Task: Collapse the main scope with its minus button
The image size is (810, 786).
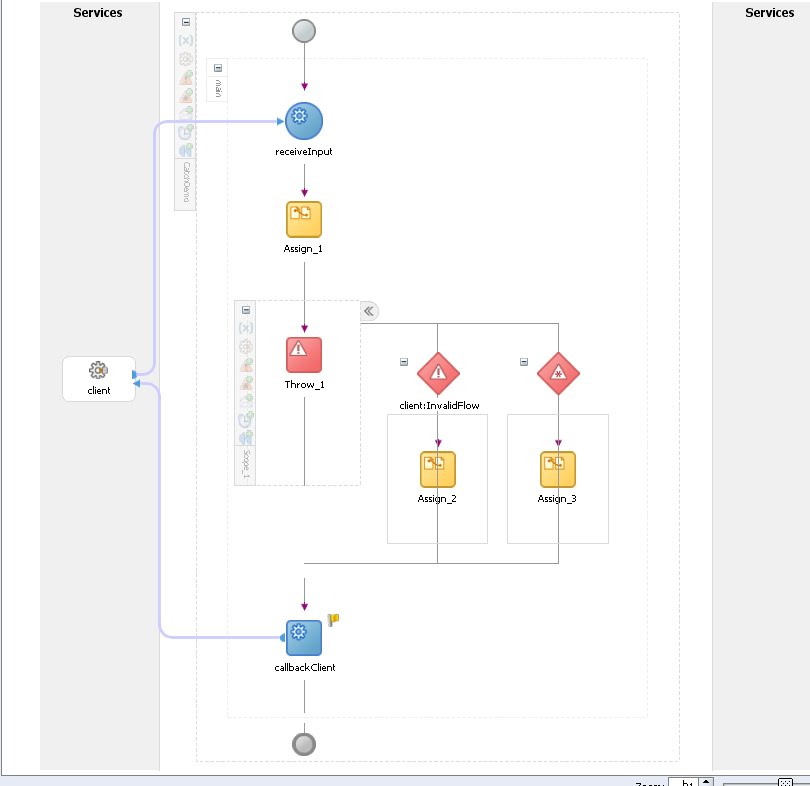Action: click(217, 66)
